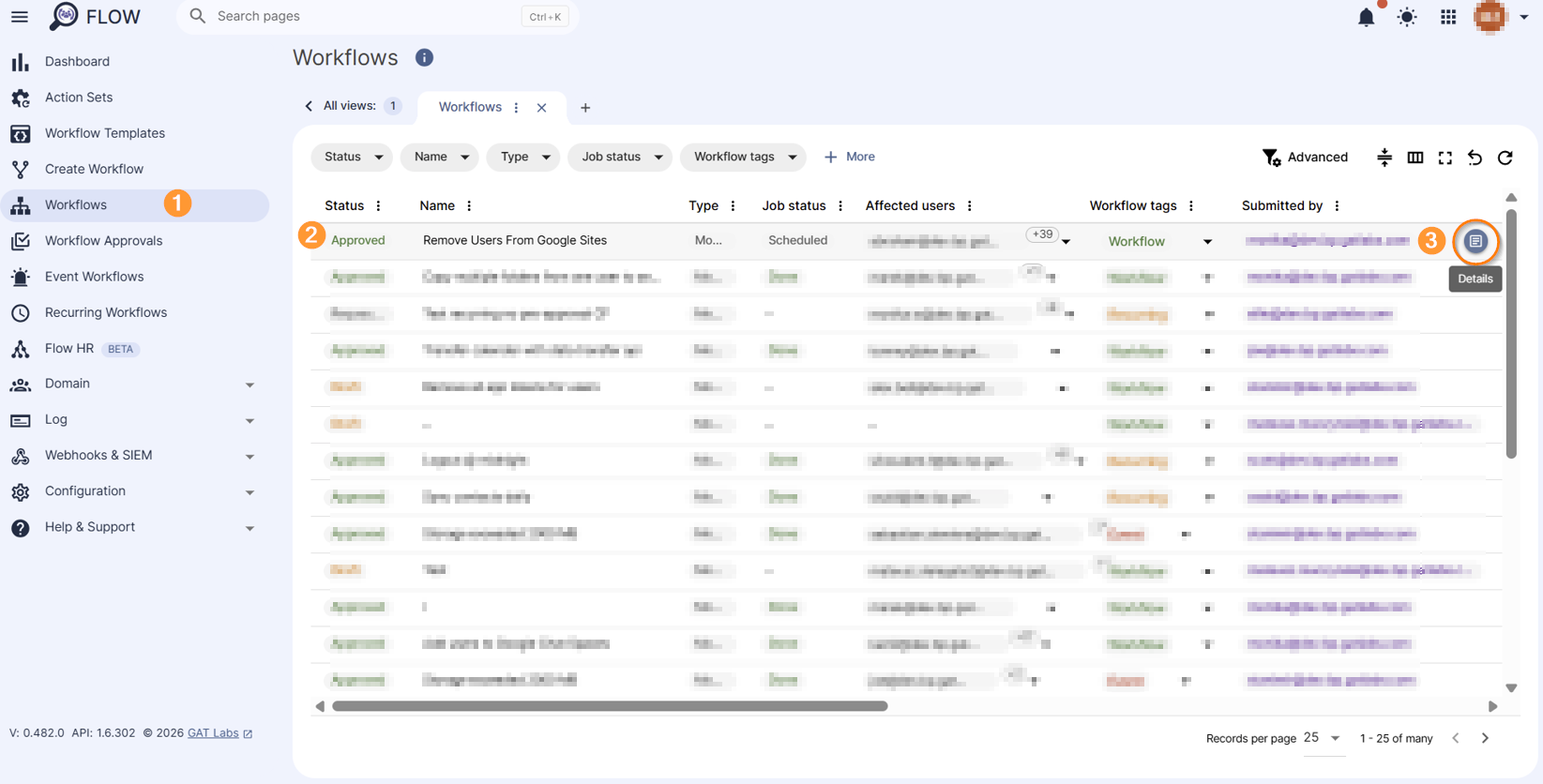Image resolution: width=1543 pixels, height=784 pixels.
Task: Open column chooser icon
Action: click(1415, 158)
